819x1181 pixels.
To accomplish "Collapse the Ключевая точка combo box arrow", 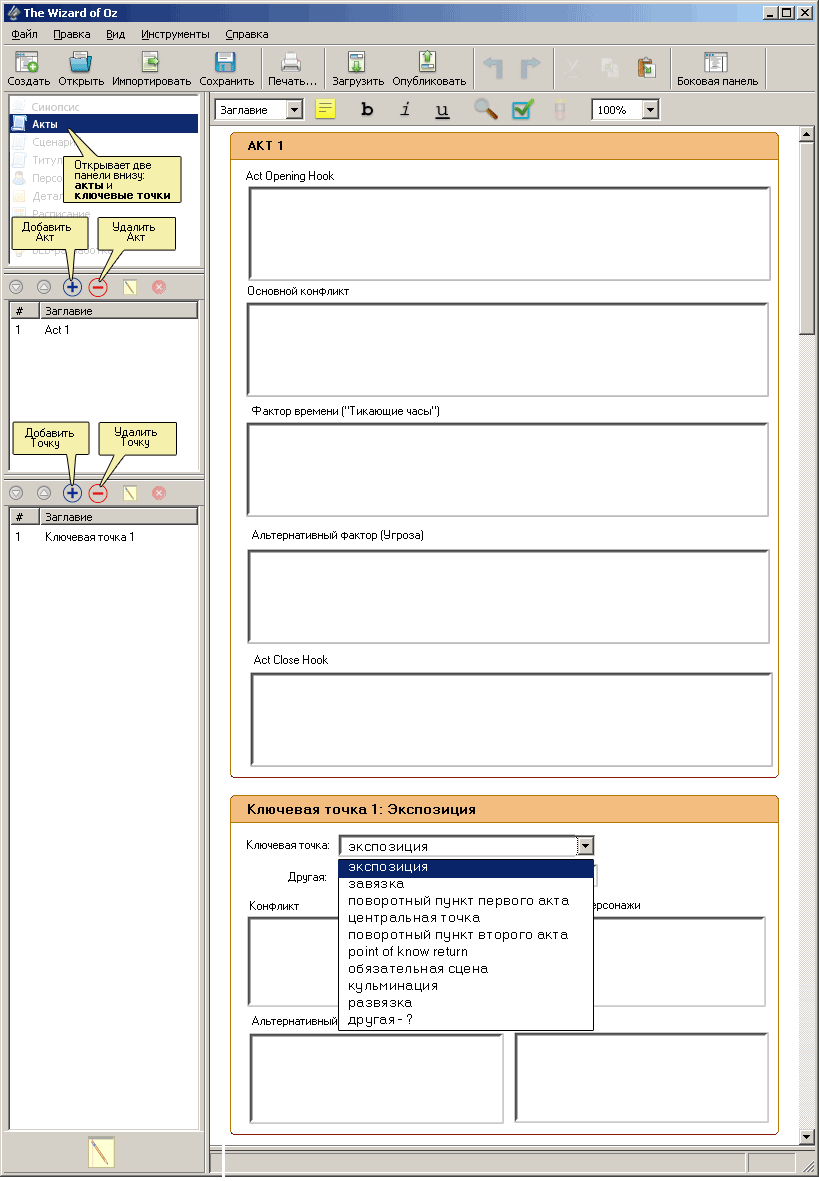I will pyautogui.click(x=585, y=846).
